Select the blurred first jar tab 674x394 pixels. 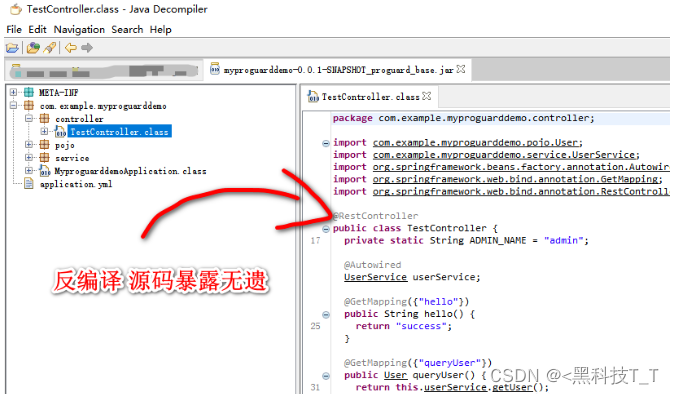[103, 71]
